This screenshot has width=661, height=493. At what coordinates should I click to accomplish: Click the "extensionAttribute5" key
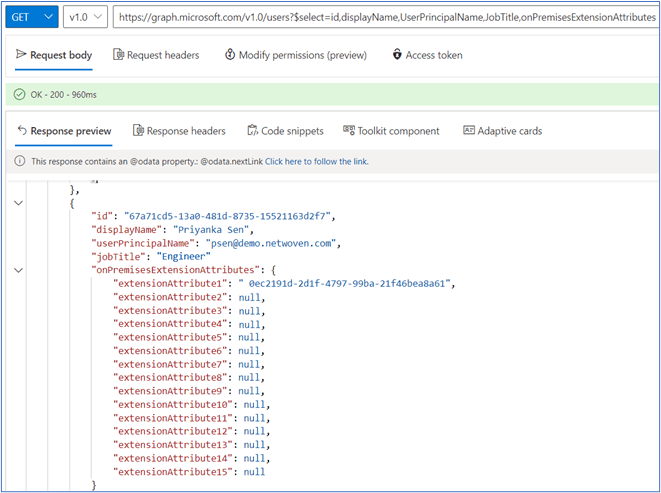tap(170, 337)
